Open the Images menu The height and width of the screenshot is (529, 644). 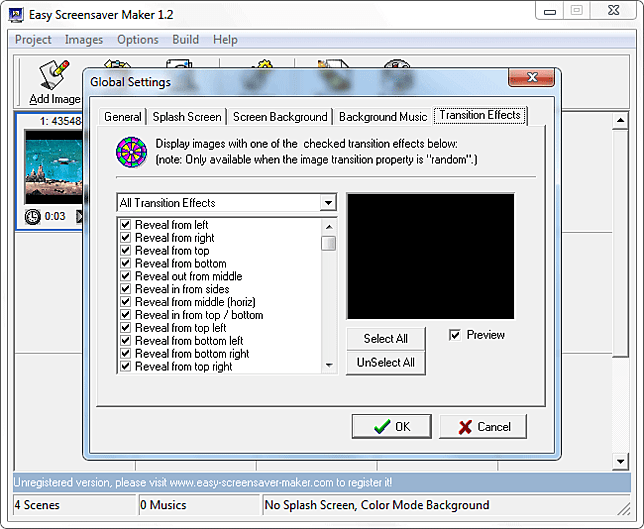point(84,40)
